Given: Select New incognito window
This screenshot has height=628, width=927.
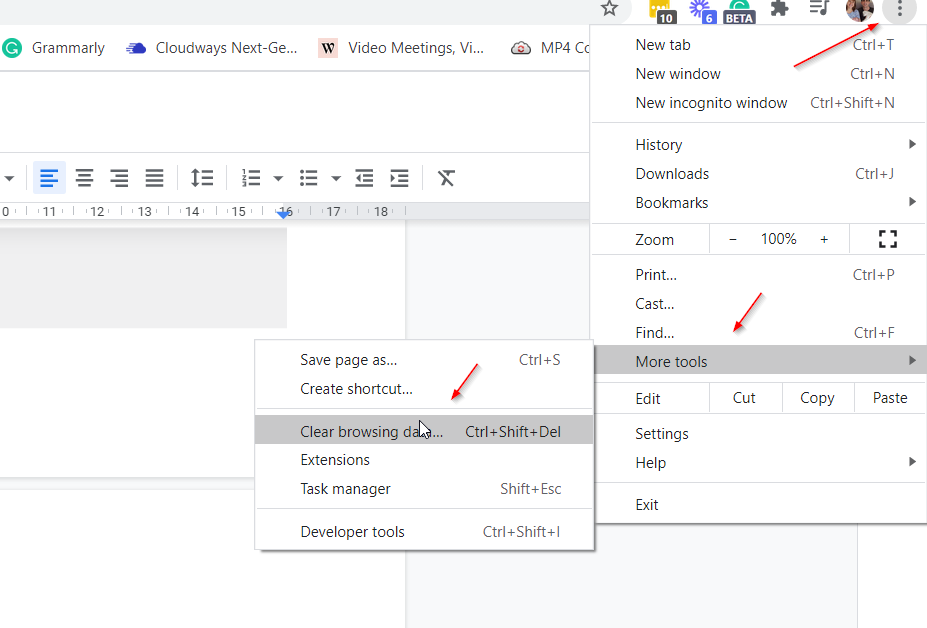Looking at the screenshot, I should point(759,103).
